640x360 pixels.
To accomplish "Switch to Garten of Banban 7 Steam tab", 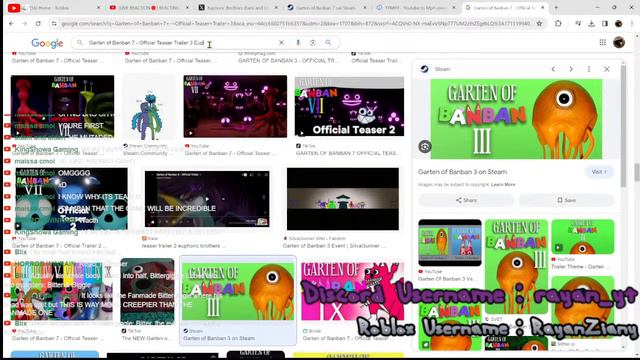I will click(327, 7).
